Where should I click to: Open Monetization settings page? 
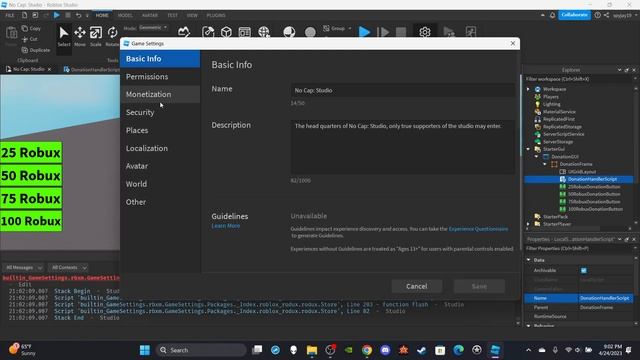(160, 94)
